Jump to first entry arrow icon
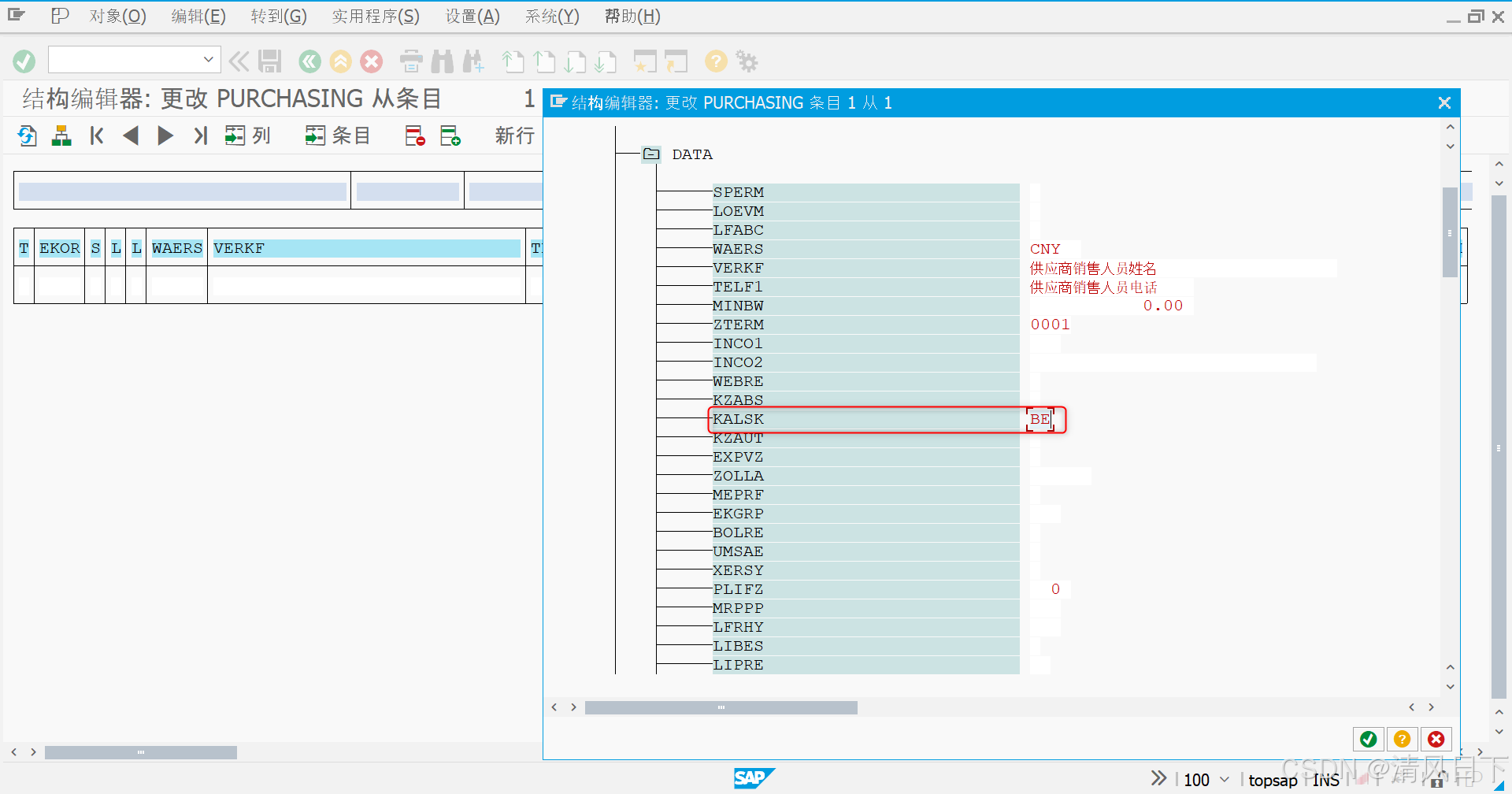 tap(97, 135)
